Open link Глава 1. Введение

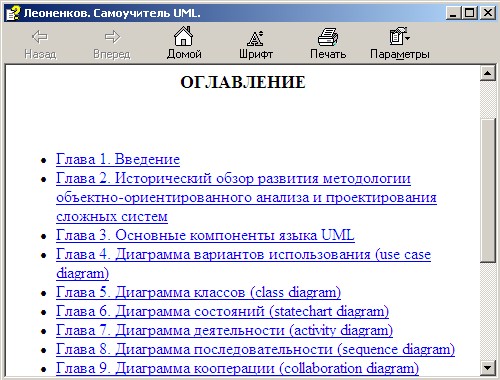point(118,159)
